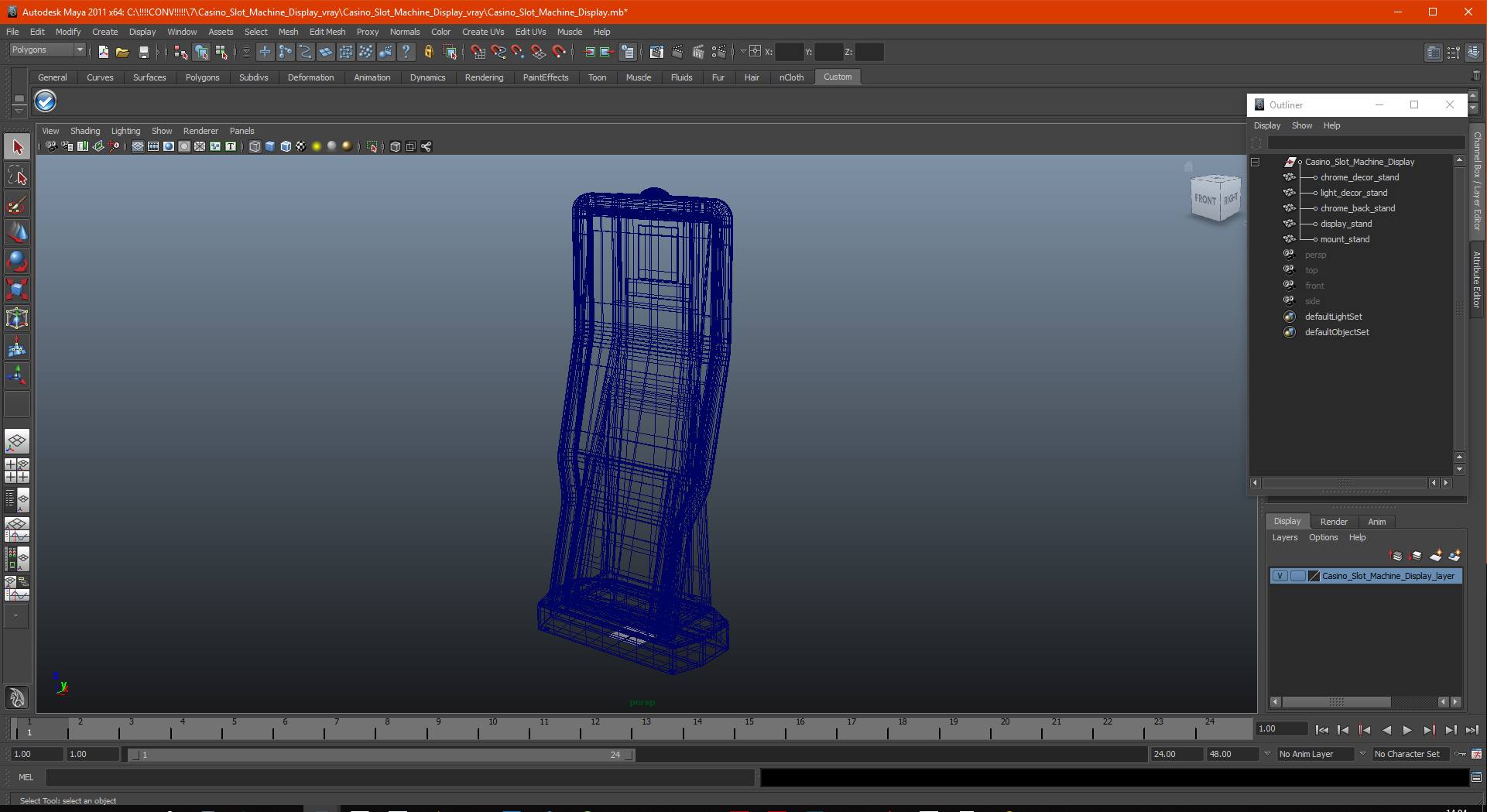Open the No Anim Layer dropdown arrow

coord(1267,754)
